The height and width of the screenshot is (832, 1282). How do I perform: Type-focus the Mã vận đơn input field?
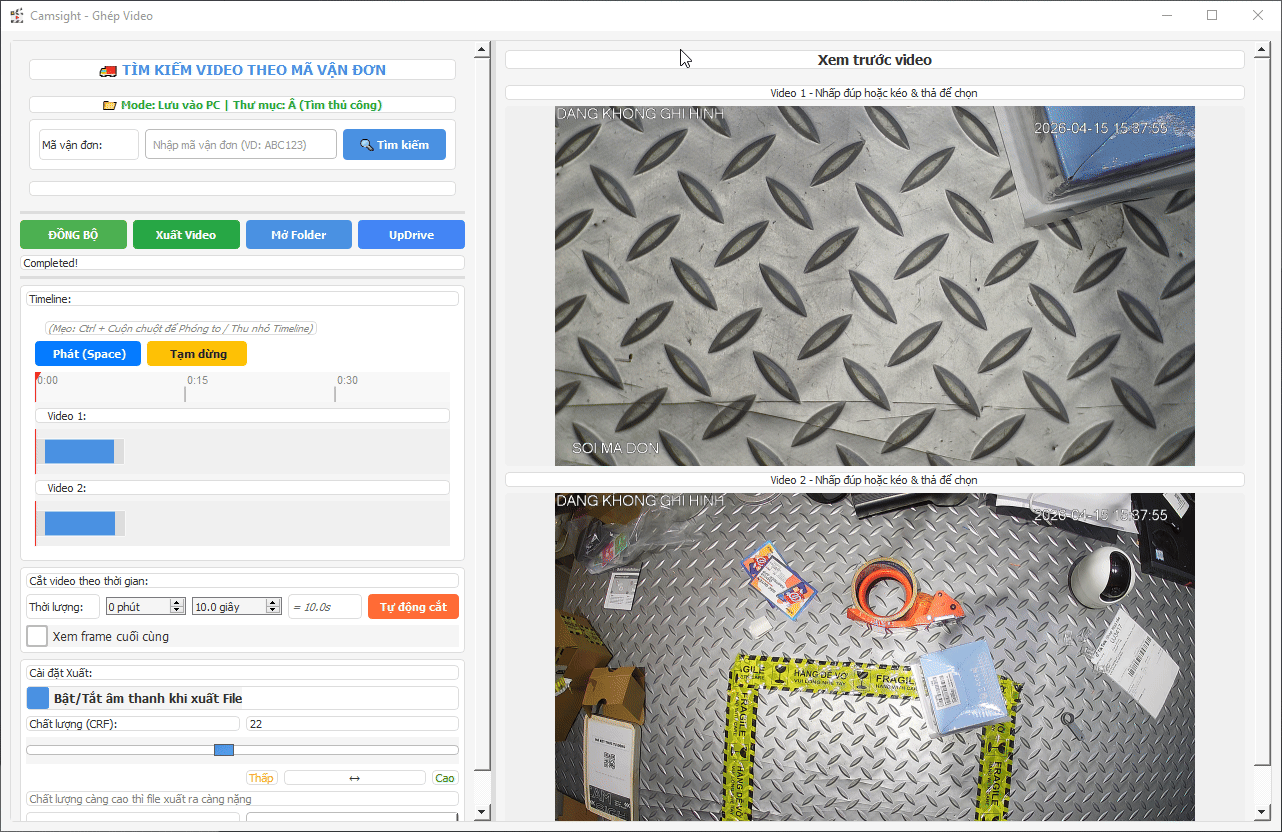point(240,145)
